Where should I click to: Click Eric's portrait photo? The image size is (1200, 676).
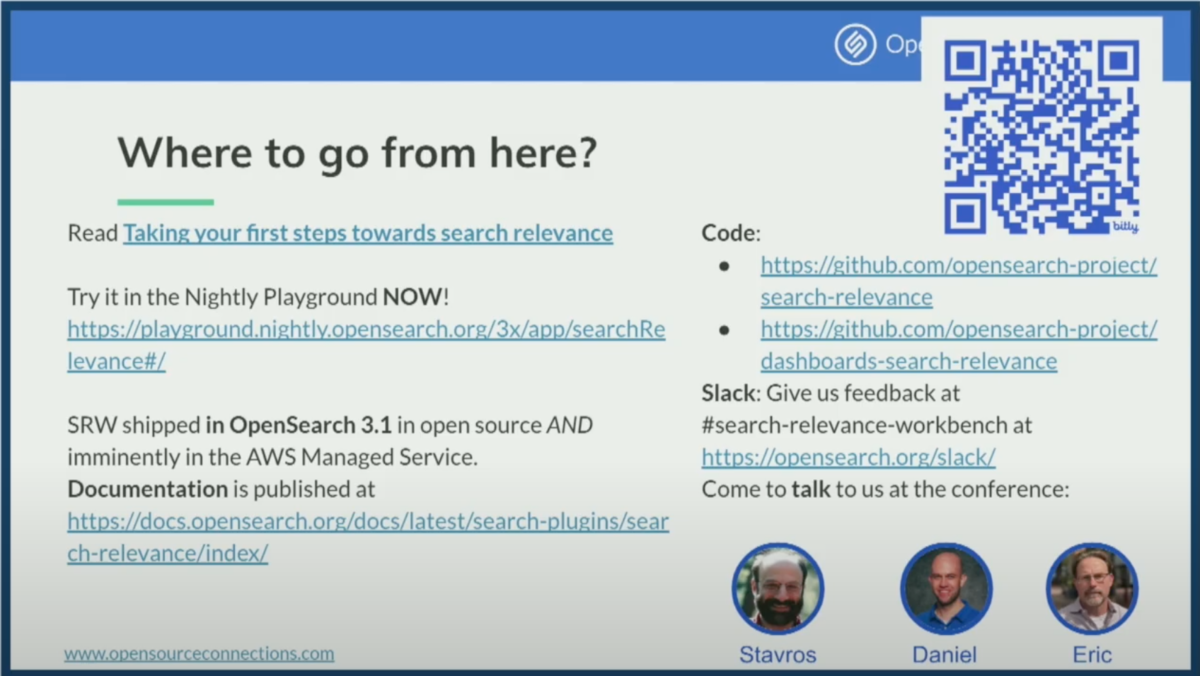tap(1092, 589)
